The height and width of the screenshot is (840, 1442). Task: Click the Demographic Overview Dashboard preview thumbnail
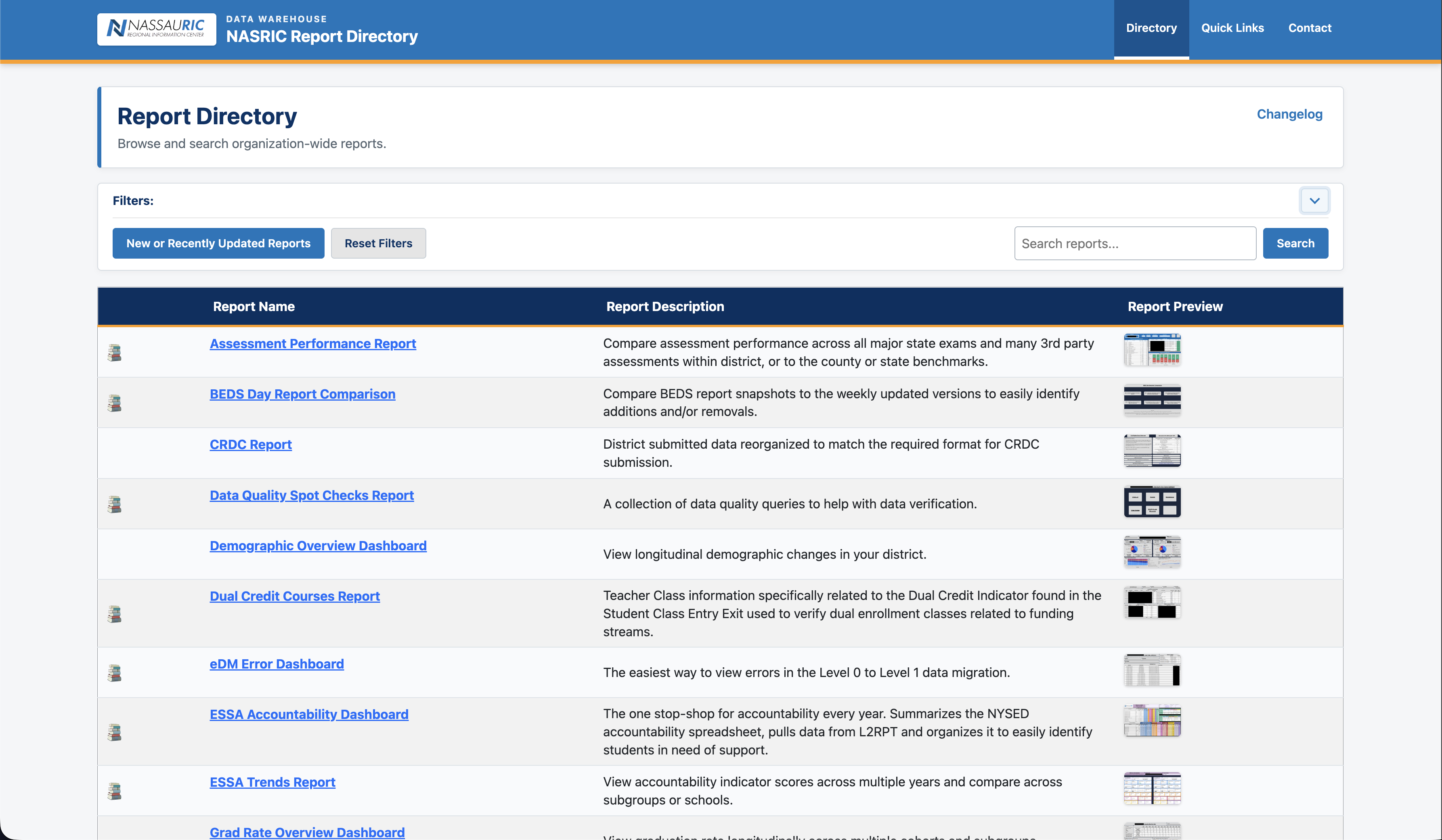point(1153,552)
